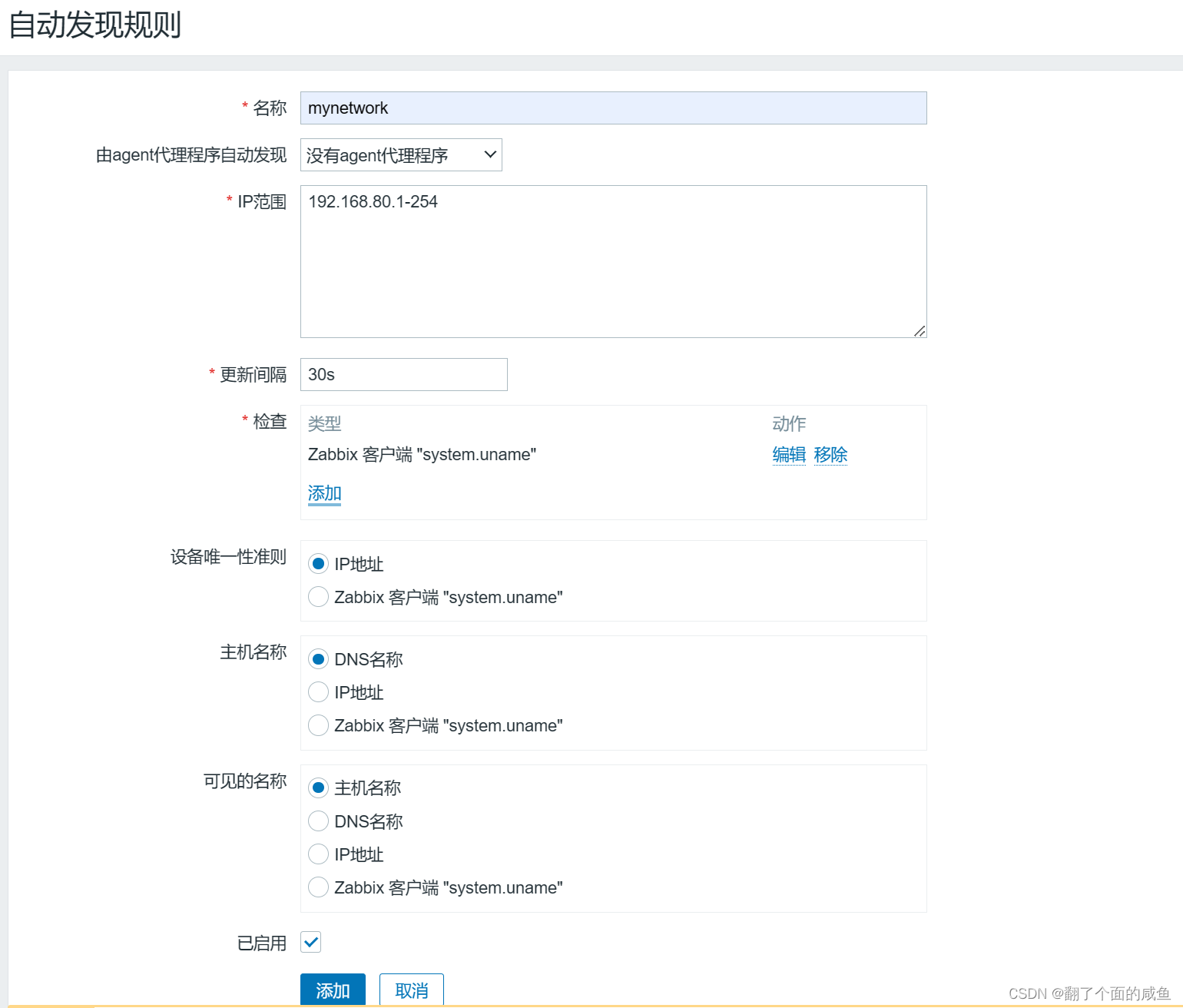Click the 添加 link under the checks list
The width and height of the screenshot is (1183, 1008).
(x=324, y=493)
